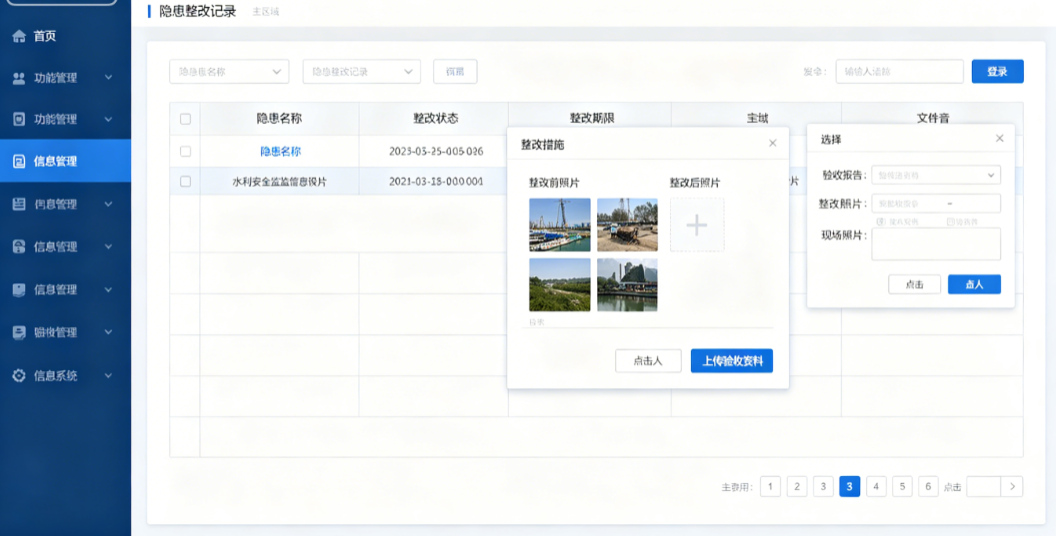This screenshot has width=1056, height=536.
Task: Click the note icon beside 验收管理
Action: [19, 332]
